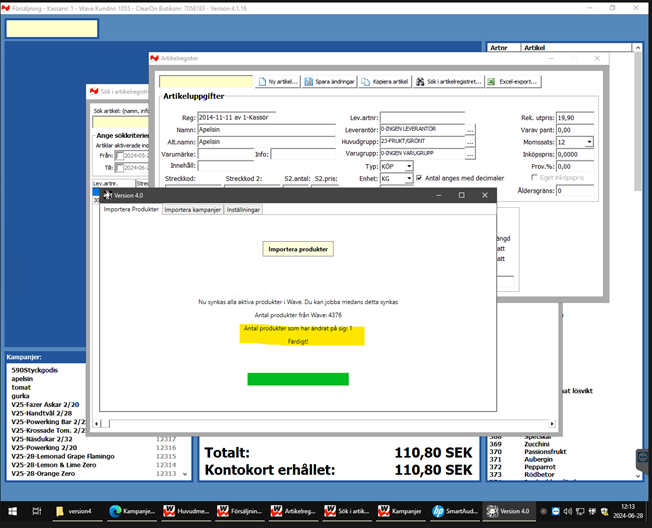Expand the Momssats dropdown
The height and width of the screenshot is (528, 652).
[589, 142]
